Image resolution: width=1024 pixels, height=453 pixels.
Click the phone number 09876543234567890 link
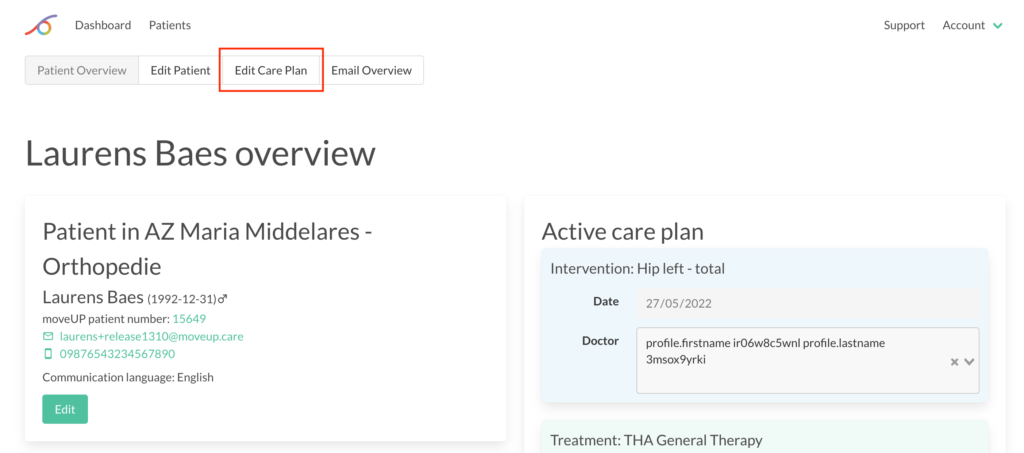coord(117,354)
